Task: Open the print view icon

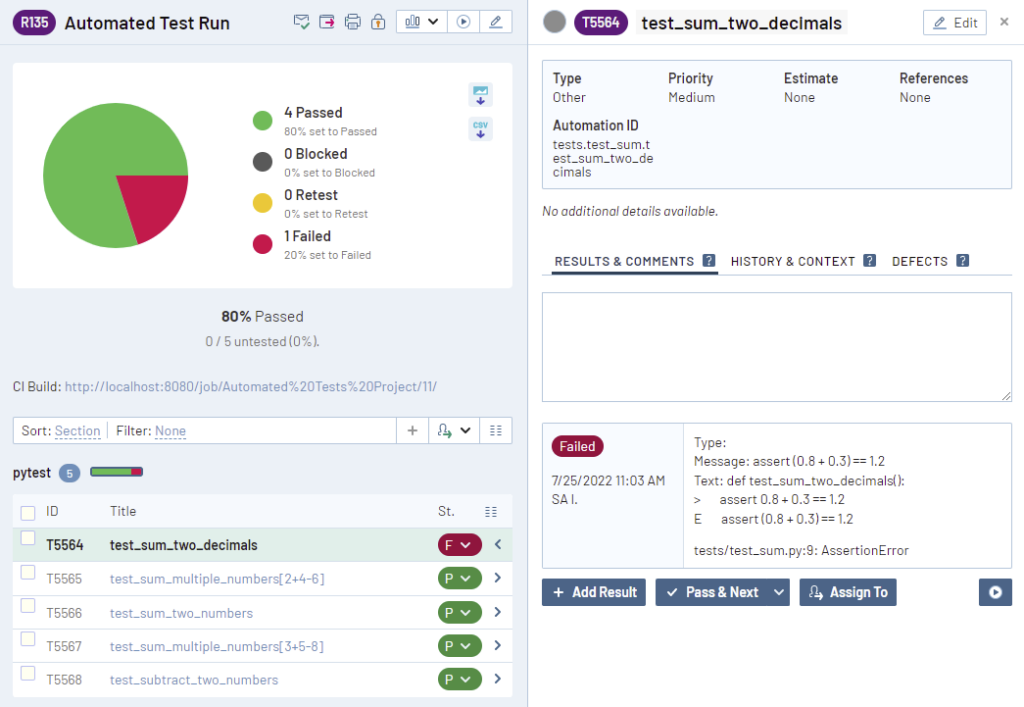Action: coord(352,21)
